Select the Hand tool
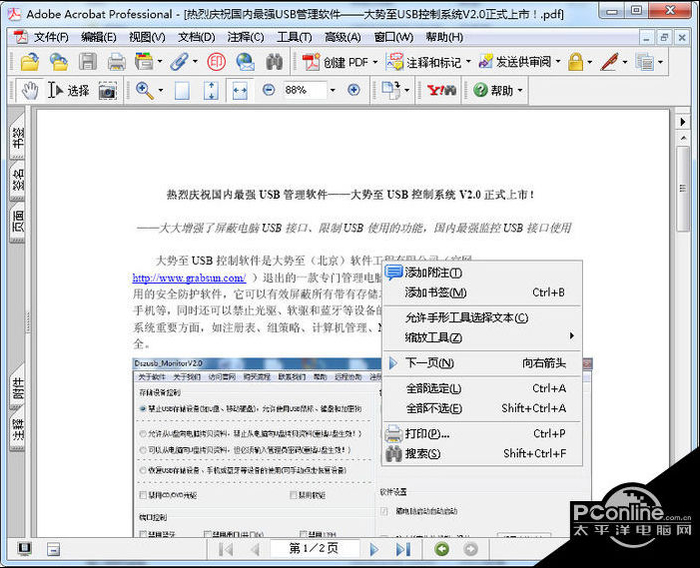Image resolution: width=700 pixels, height=568 pixels. pos(30,90)
